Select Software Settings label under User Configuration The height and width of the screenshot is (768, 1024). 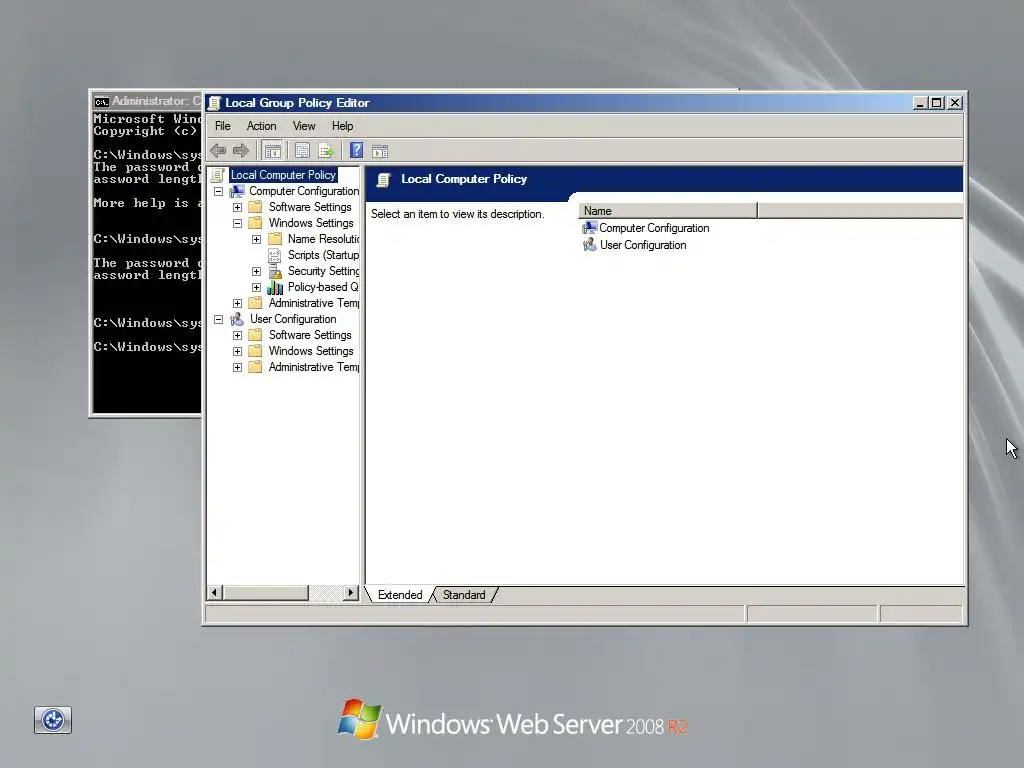pyautogui.click(x=310, y=335)
